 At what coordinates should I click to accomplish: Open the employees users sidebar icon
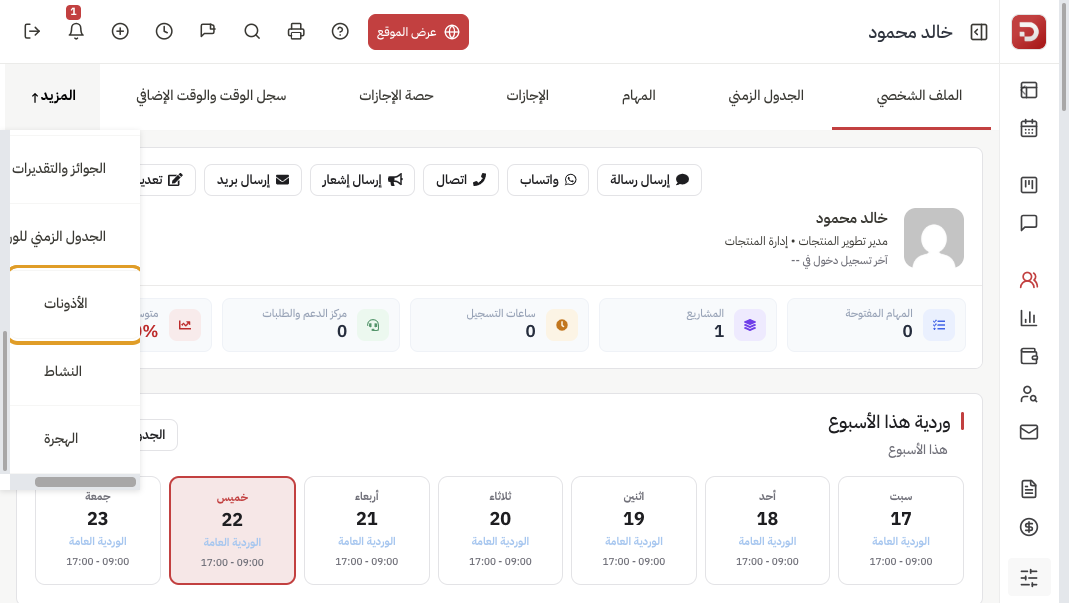(1029, 280)
